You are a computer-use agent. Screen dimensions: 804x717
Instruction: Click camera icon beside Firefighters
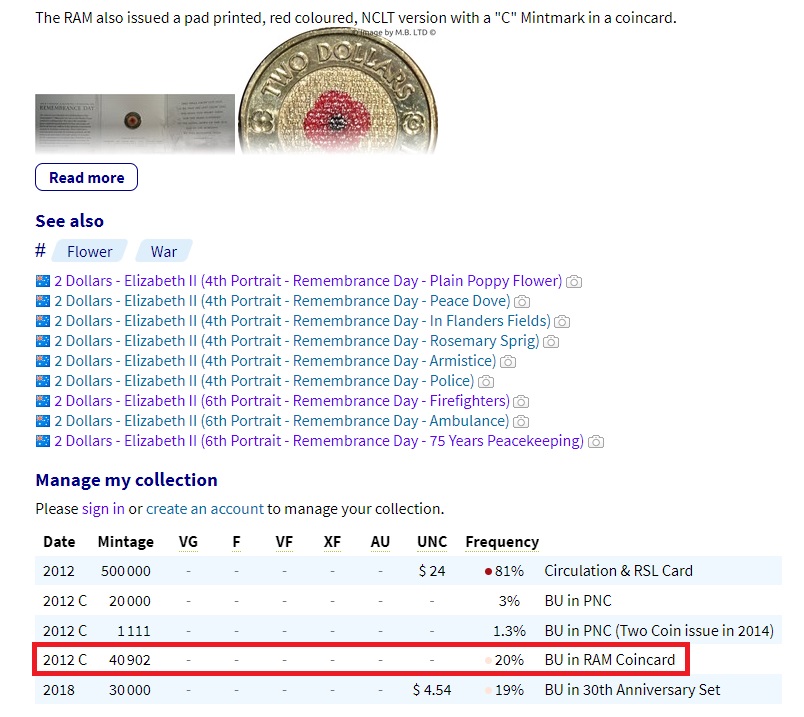521,402
